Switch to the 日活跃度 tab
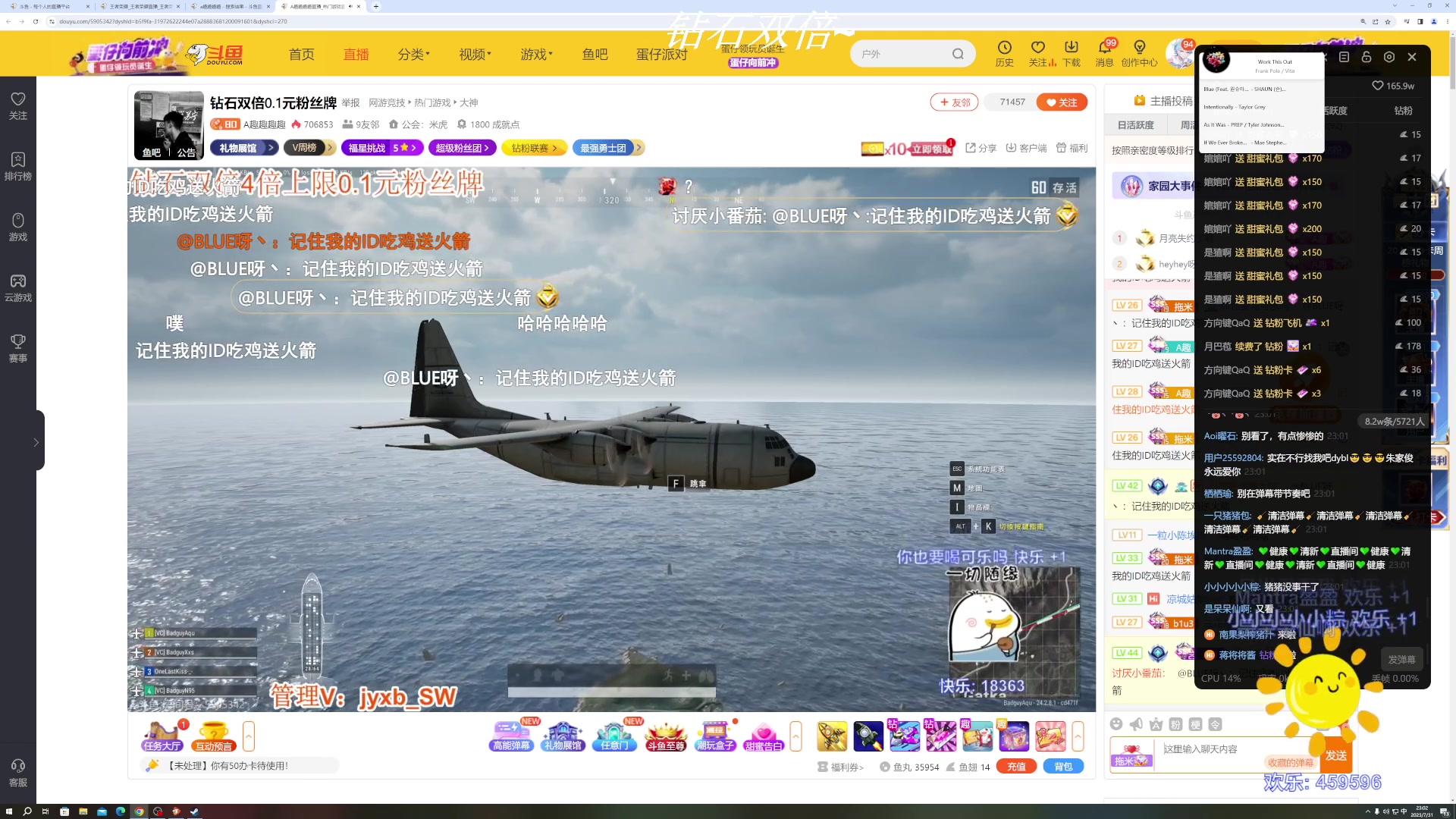 1135,125
